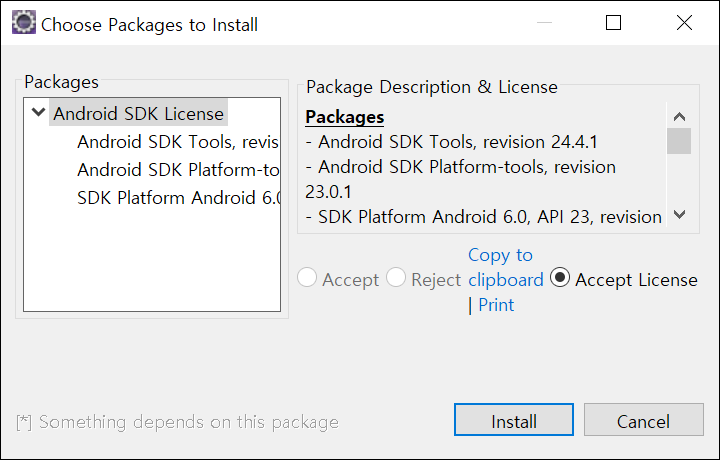The image size is (720, 460).
Task: Select the Android SDK Platform-tools package row
Action: pyautogui.click(x=178, y=170)
